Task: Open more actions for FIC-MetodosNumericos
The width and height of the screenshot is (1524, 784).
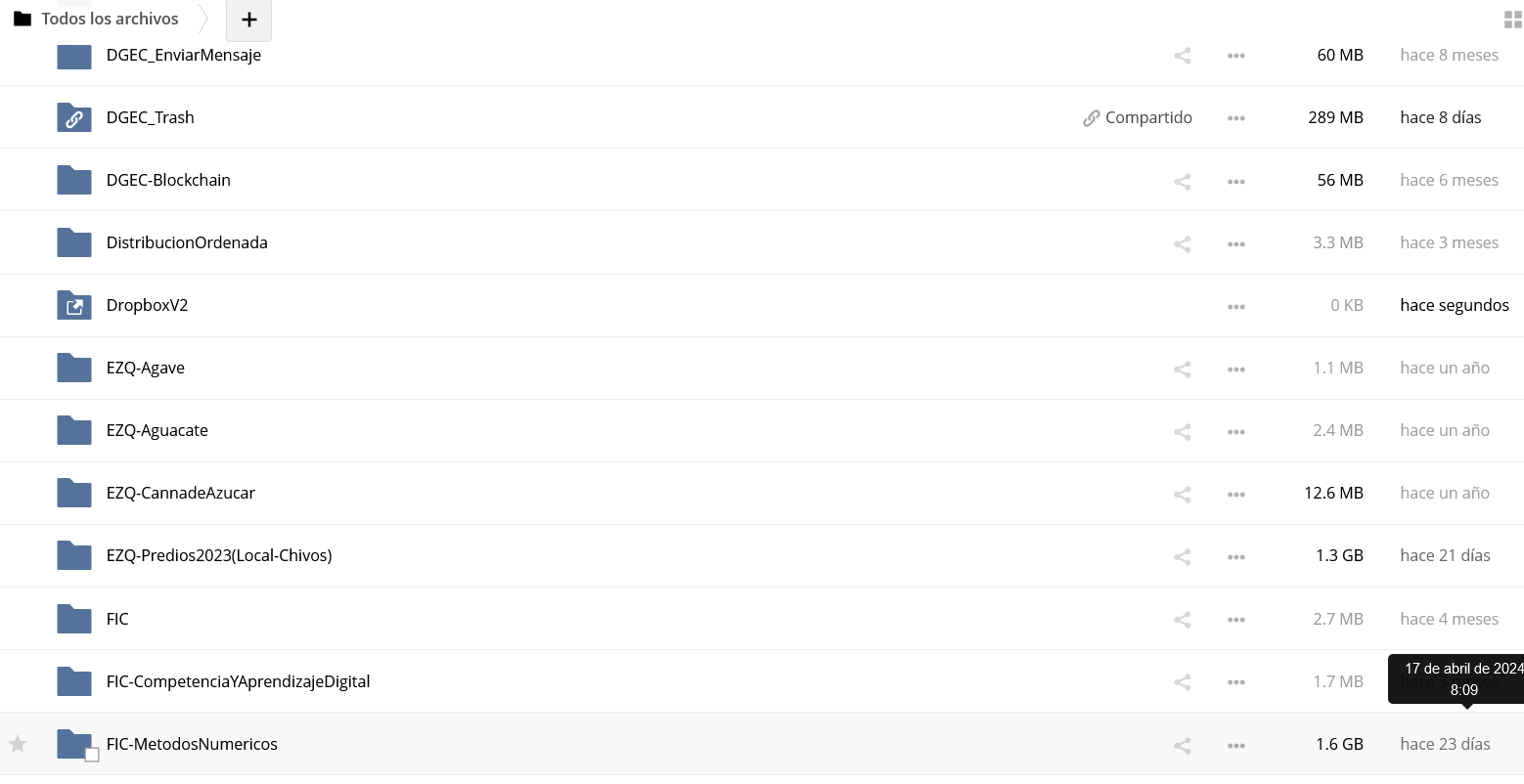Action: click(1236, 745)
